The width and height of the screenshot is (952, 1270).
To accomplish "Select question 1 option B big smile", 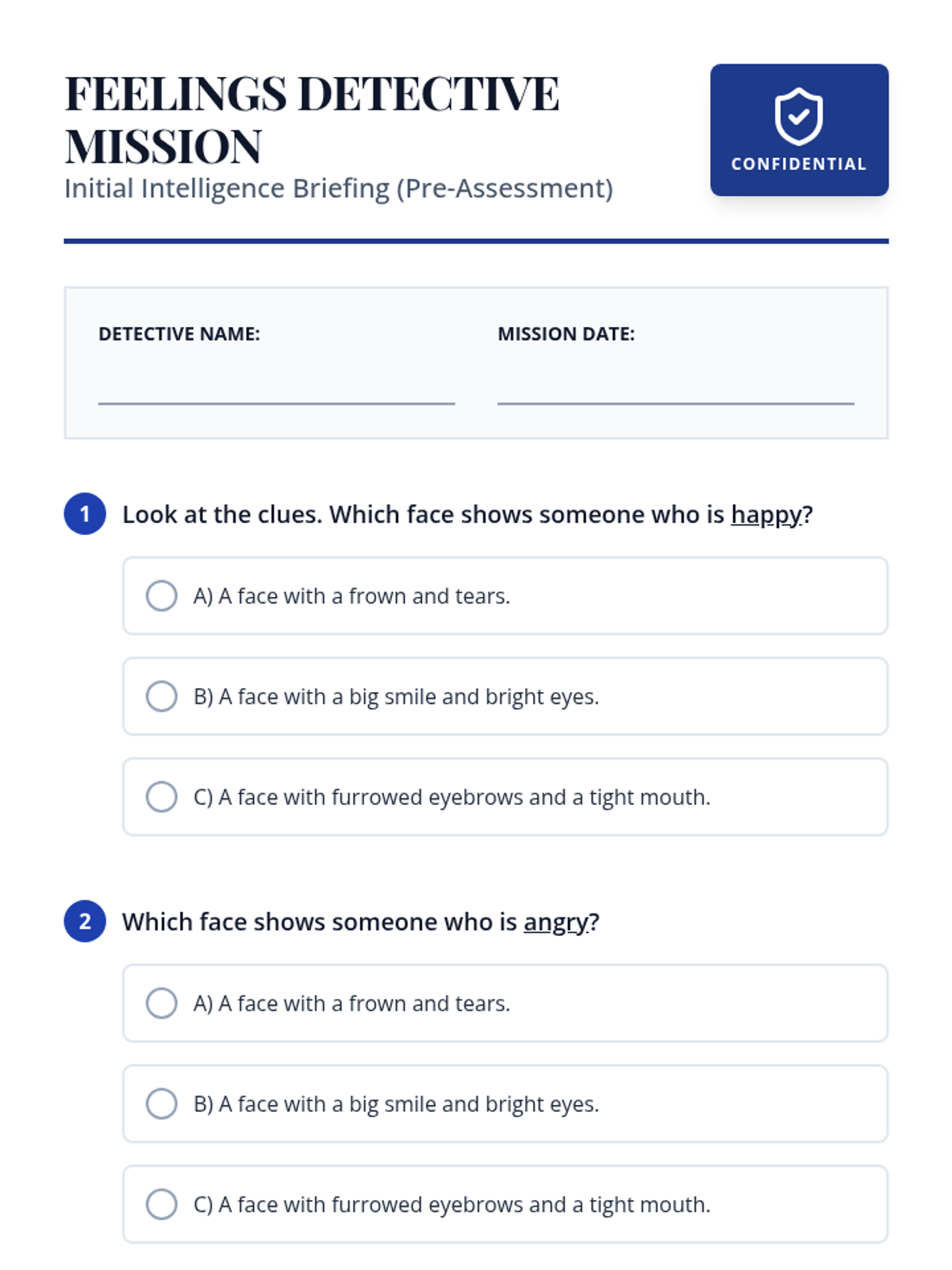I will pos(162,696).
